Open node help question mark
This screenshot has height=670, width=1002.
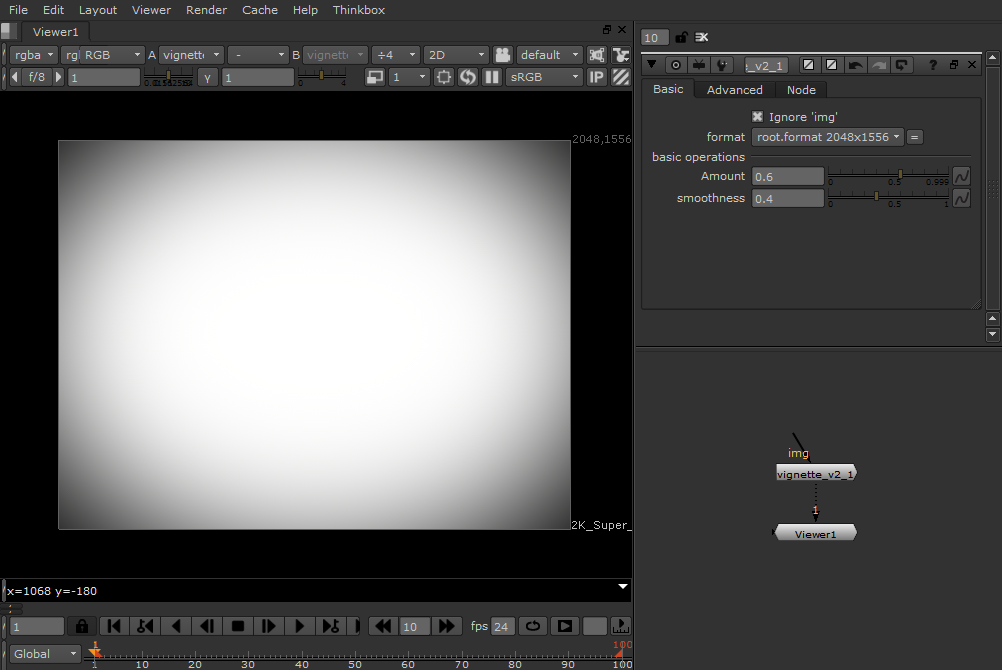click(x=932, y=65)
